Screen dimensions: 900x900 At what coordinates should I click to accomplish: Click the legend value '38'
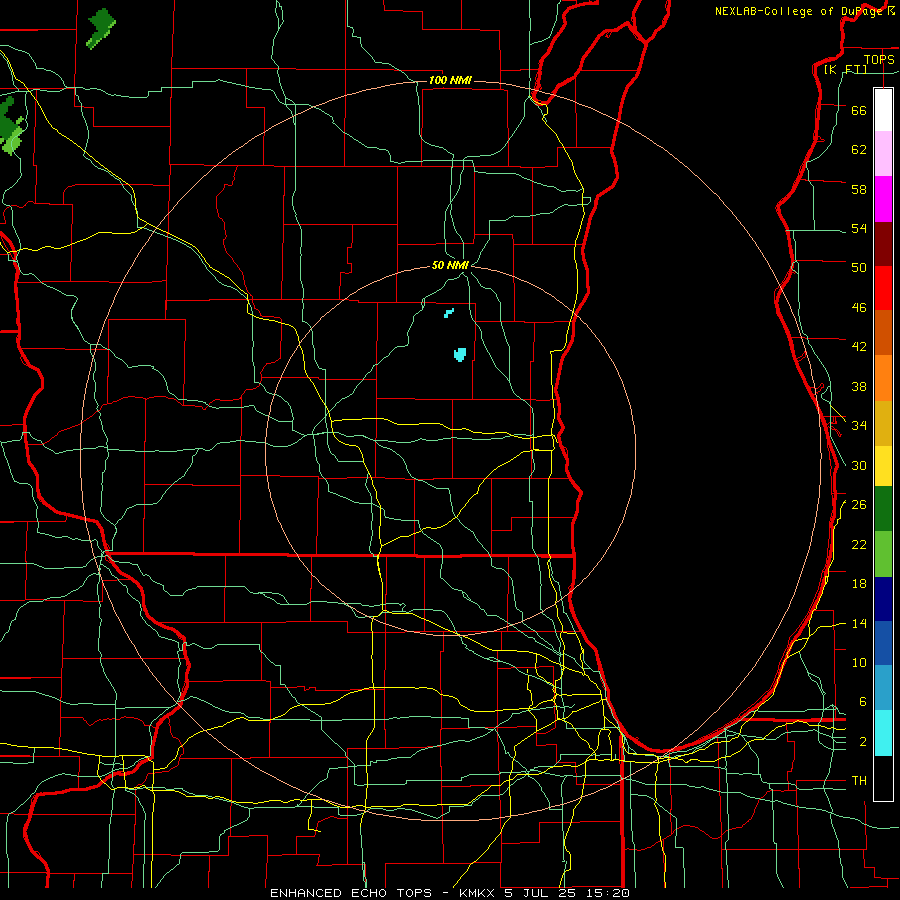point(859,386)
